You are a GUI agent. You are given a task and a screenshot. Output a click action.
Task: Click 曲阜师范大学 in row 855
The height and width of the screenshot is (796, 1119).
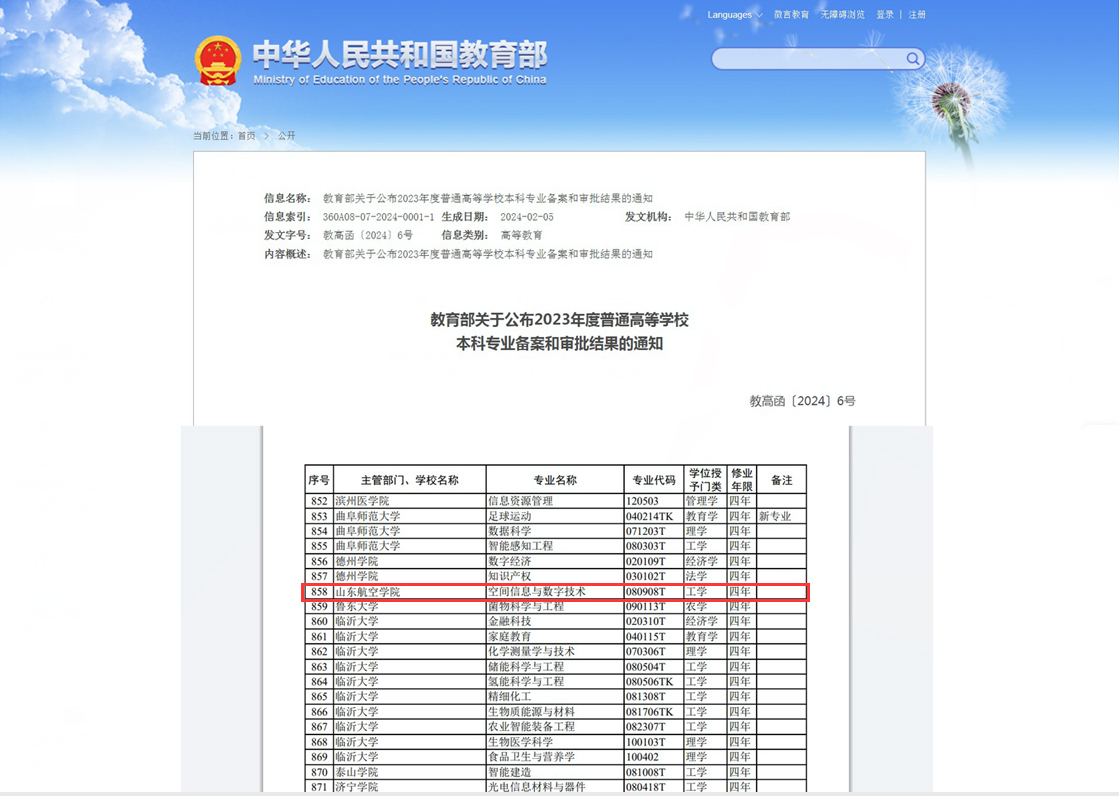click(x=368, y=546)
